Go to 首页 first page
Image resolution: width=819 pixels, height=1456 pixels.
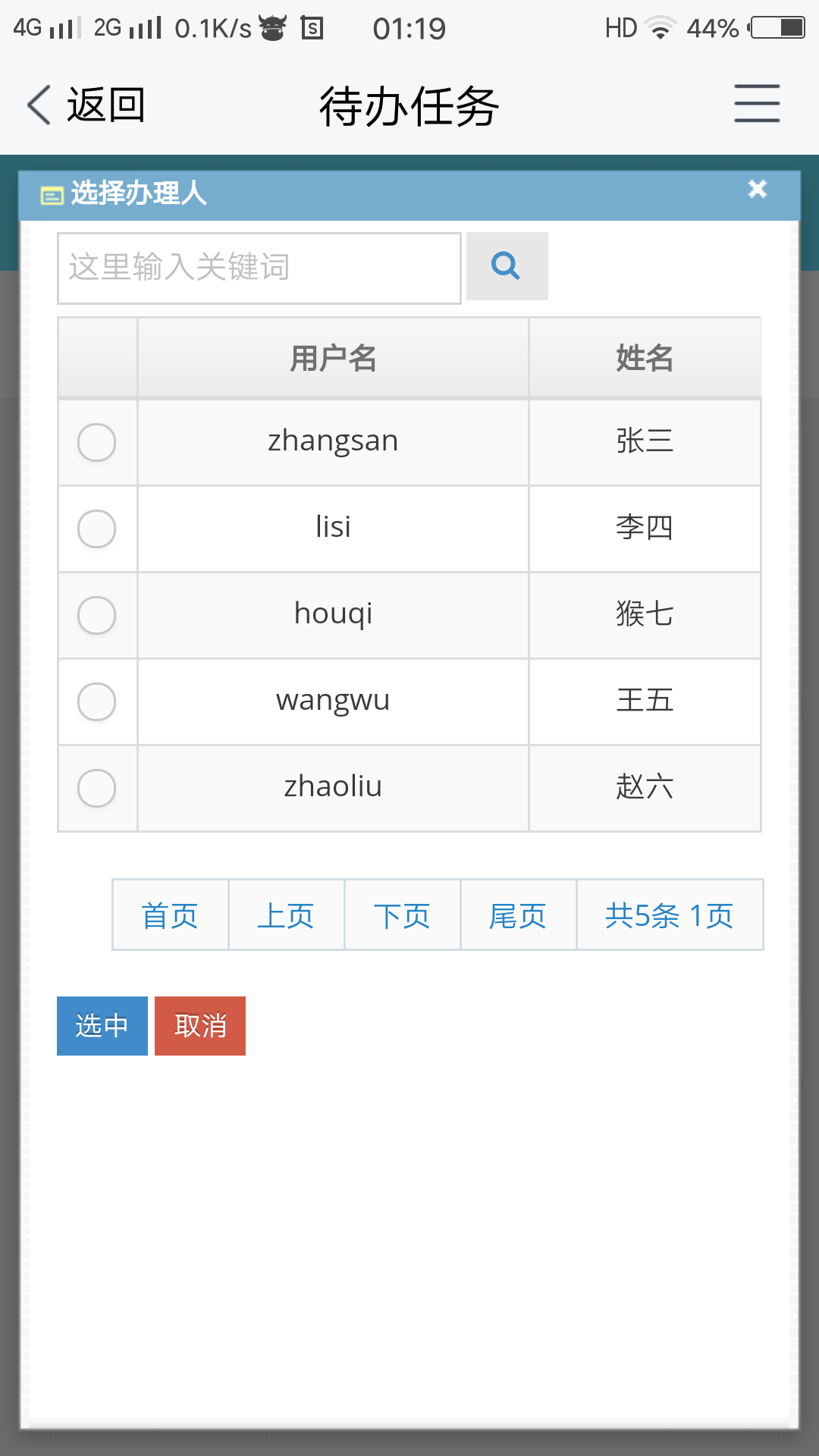pos(171,915)
